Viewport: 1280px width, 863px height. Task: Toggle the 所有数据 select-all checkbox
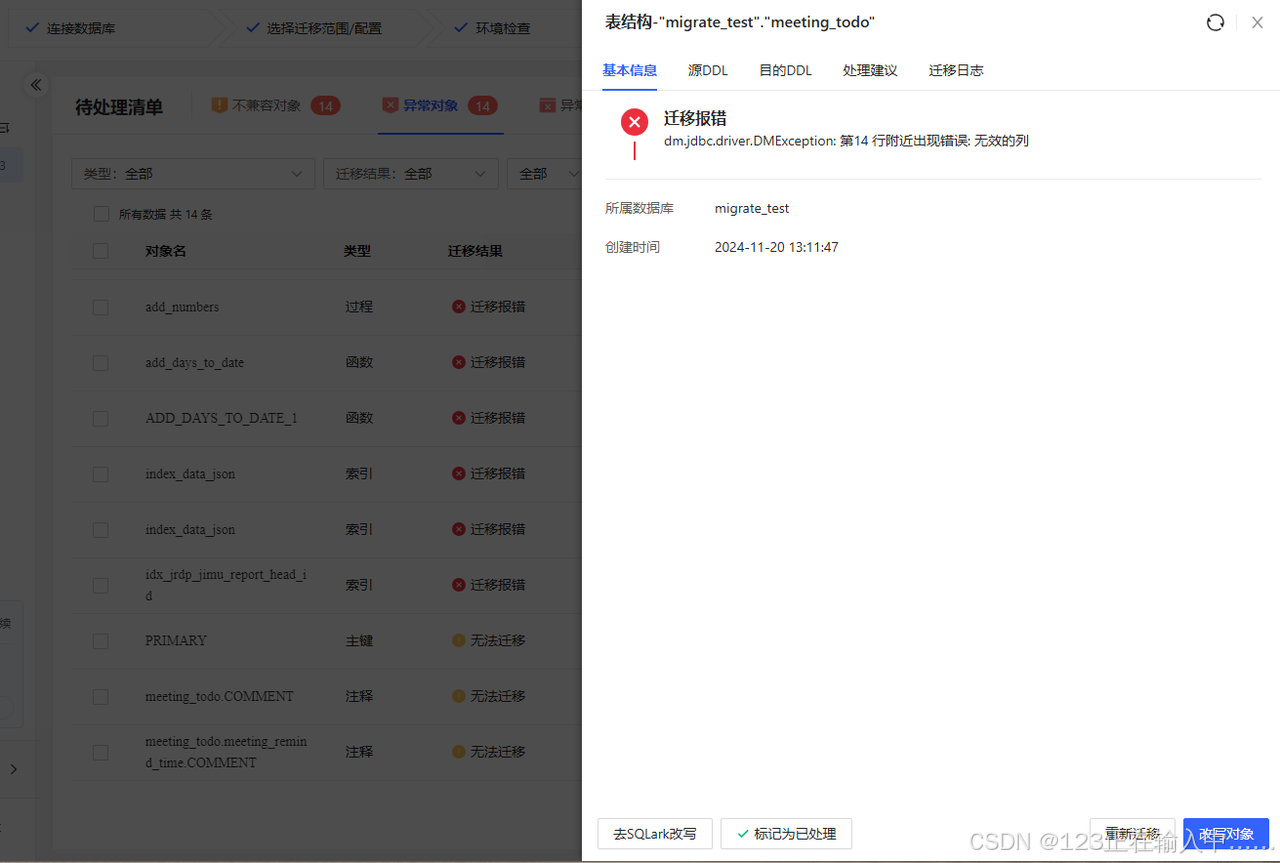click(101, 213)
